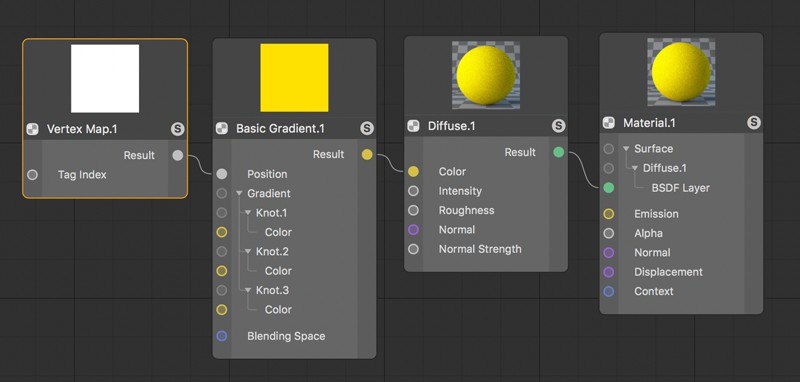This screenshot has height=382, width=800.
Task: Click the Vertex Map.1 Result output port
Action: pyautogui.click(x=178, y=156)
